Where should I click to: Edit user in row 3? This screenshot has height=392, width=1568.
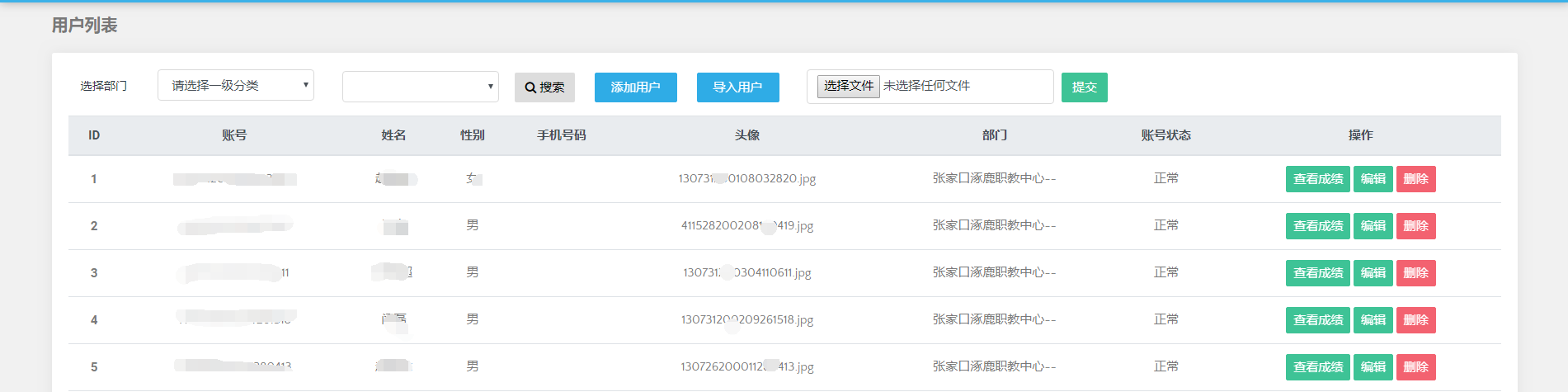(x=1373, y=273)
